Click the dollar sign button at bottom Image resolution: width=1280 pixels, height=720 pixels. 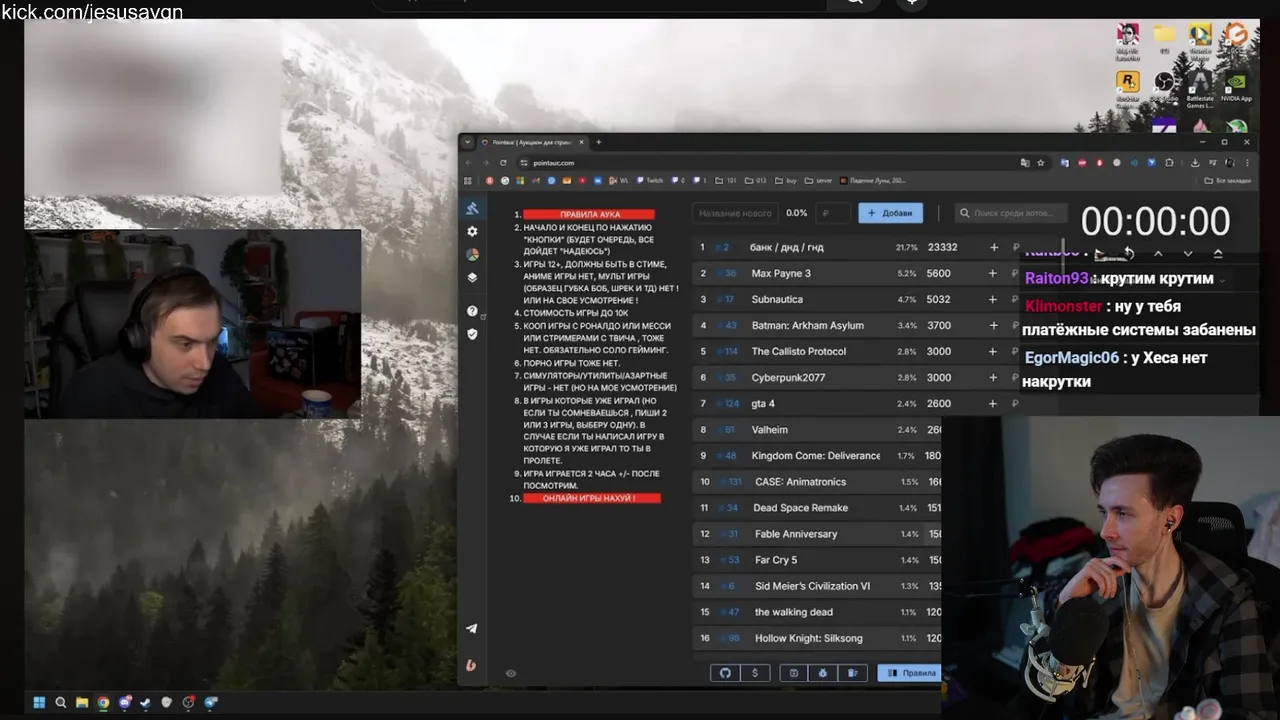click(x=754, y=673)
